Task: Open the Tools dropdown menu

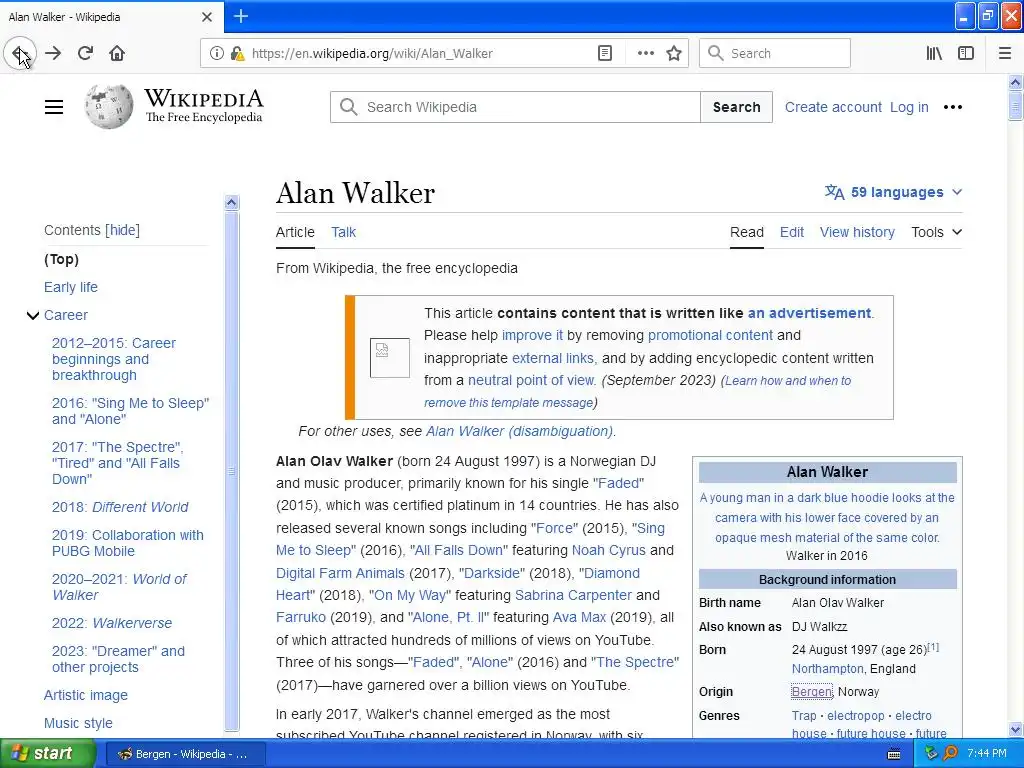Action: [936, 232]
